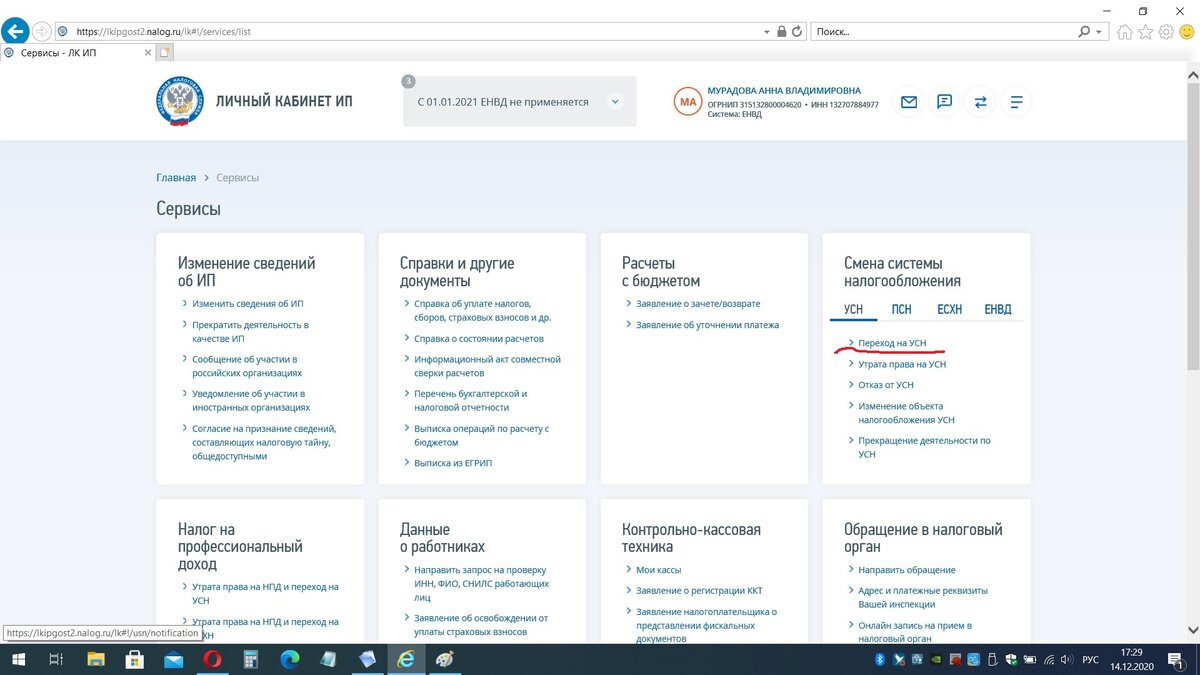This screenshot has height=675, width=1200.
Task: Switch to the ЕНВД tab
Action: 997,309
